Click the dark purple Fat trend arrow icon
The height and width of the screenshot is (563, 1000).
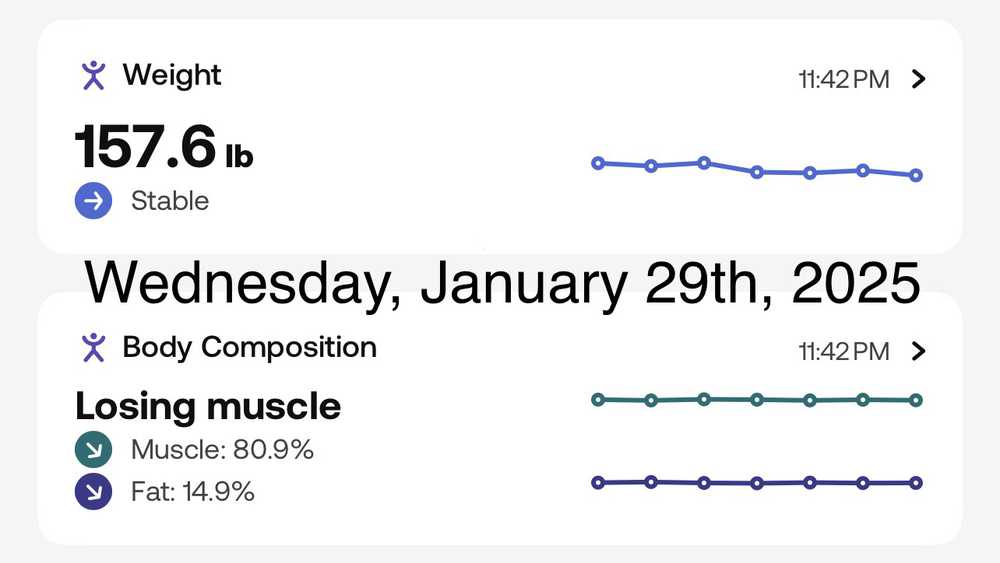(93, 492)
